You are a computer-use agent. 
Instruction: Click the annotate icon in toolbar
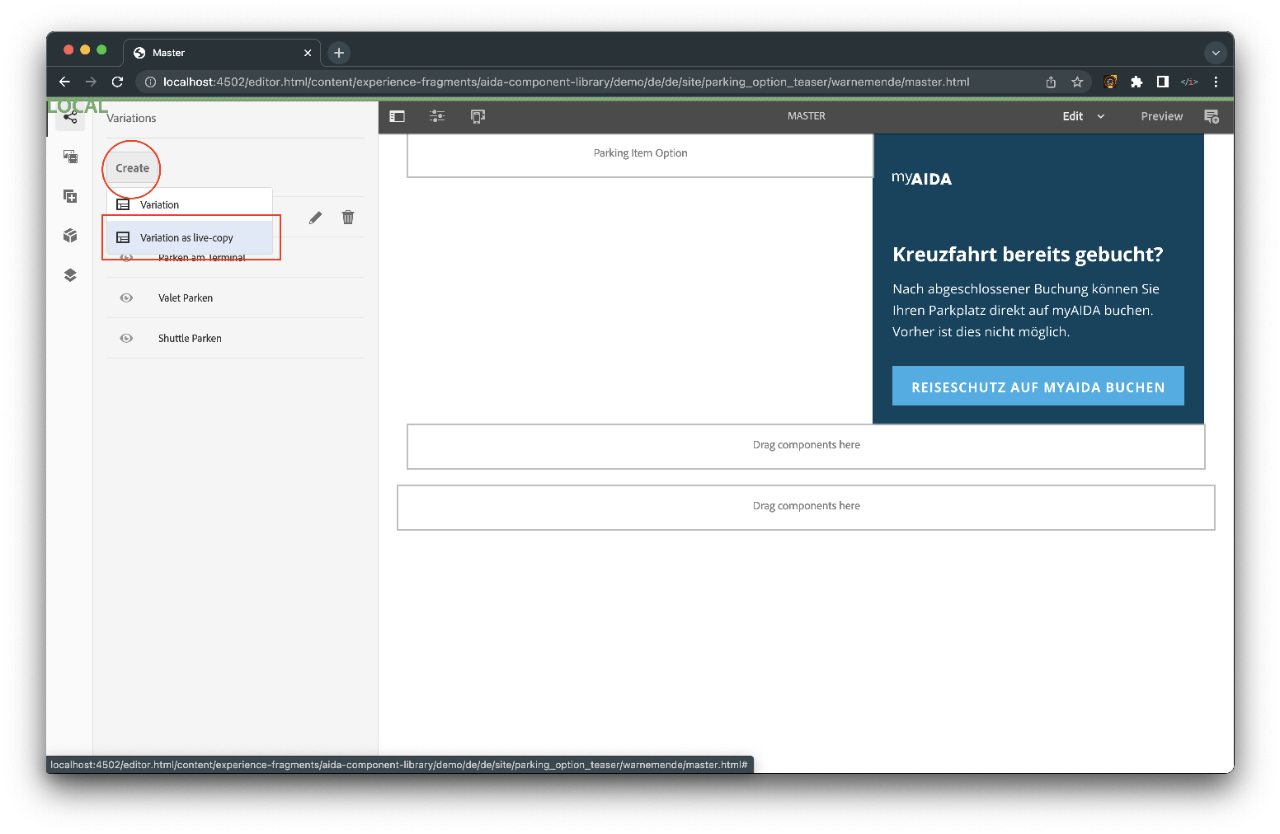[1211, 116]
